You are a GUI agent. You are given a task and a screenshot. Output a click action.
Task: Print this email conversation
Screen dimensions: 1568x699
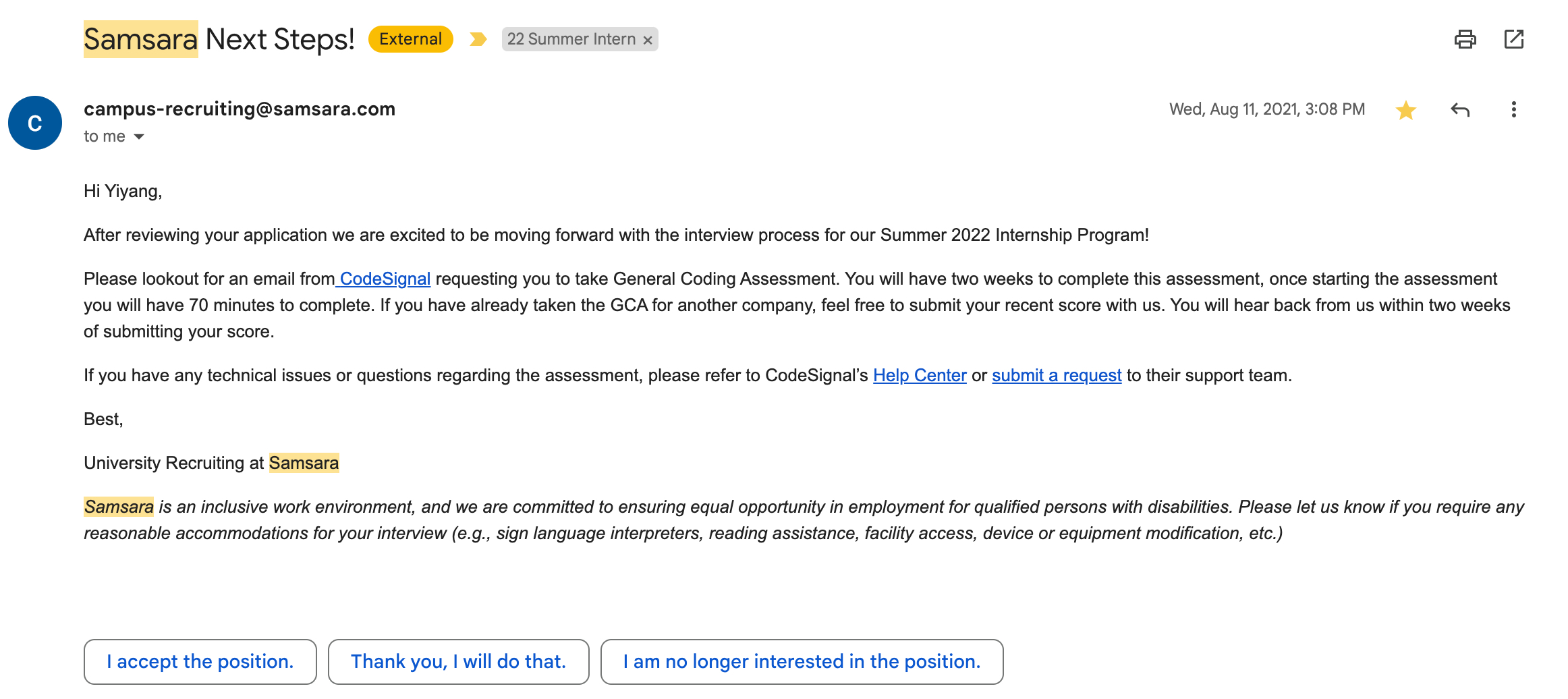coord(1465,39)
